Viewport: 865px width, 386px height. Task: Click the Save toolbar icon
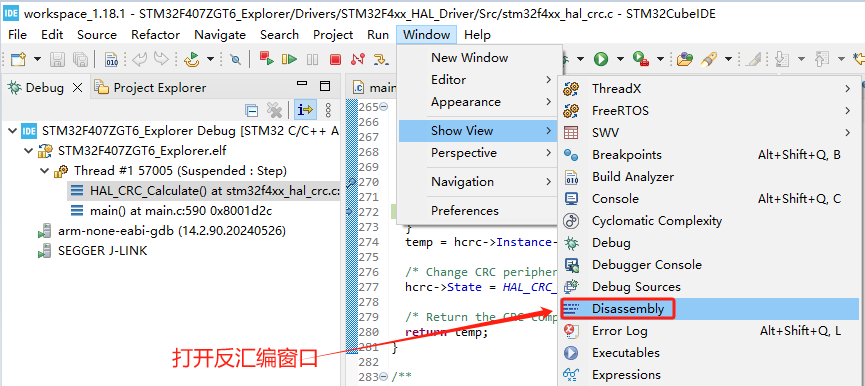pyautogui.click(x=57, y=59)
